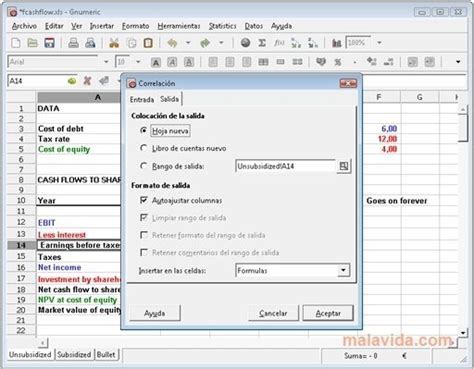Paste using the clipboard icon
474x369 pixels.
pyautogui.click(x=148, y=43)
